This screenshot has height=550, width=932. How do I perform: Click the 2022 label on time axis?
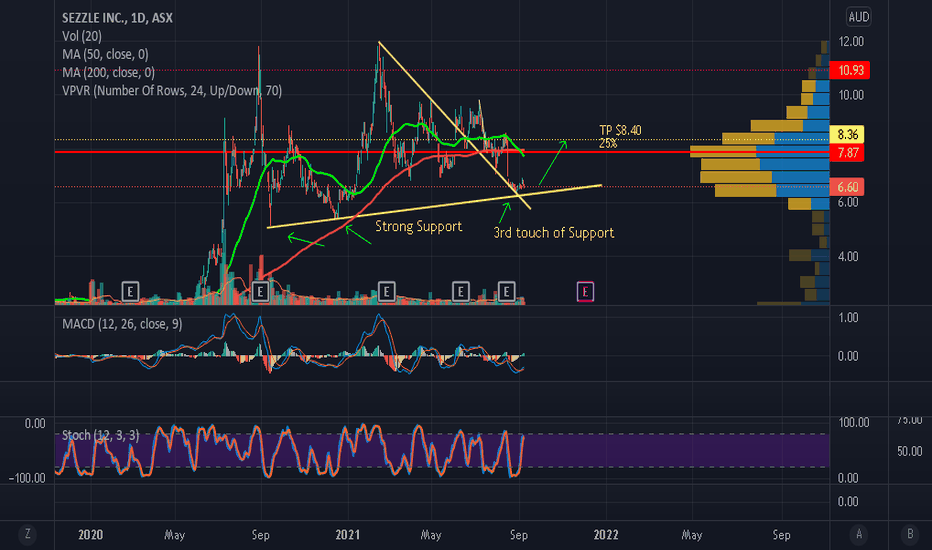606,535
